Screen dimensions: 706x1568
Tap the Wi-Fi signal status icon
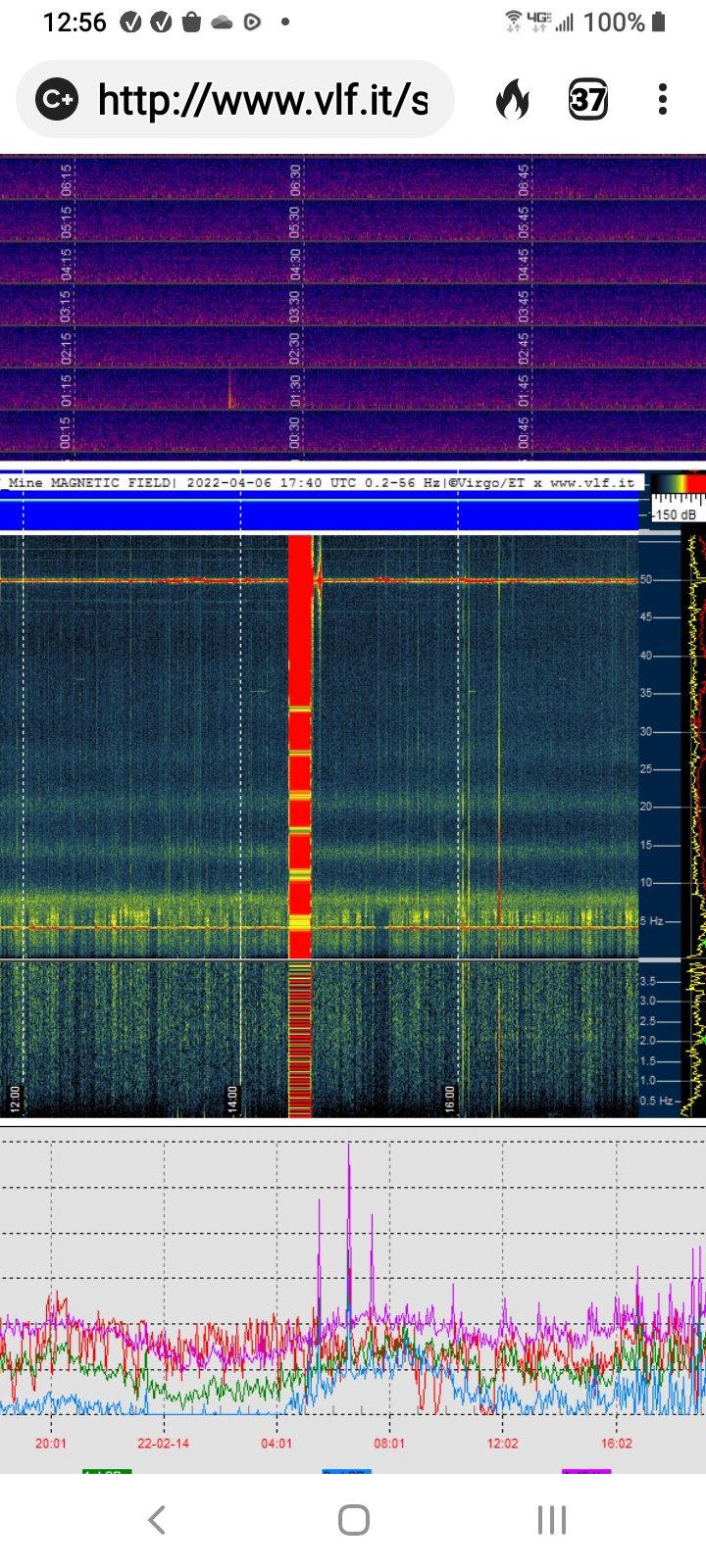[x=512, y=22]
